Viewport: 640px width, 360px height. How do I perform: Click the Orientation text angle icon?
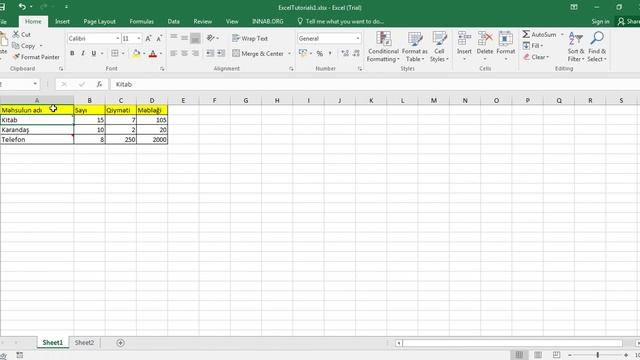(x=211, y=38)
